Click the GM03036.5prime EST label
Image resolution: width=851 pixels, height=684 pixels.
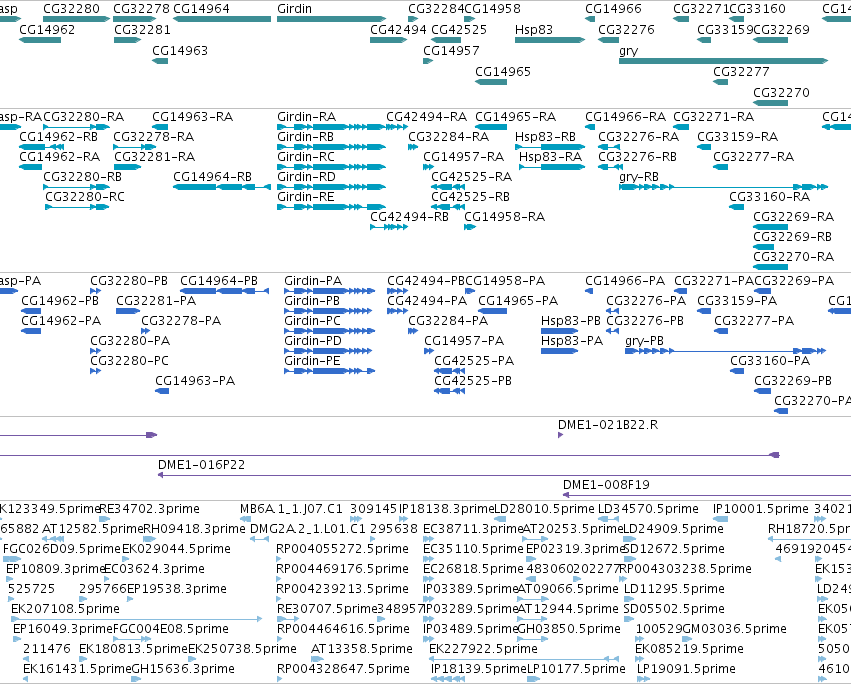[734, 629]
